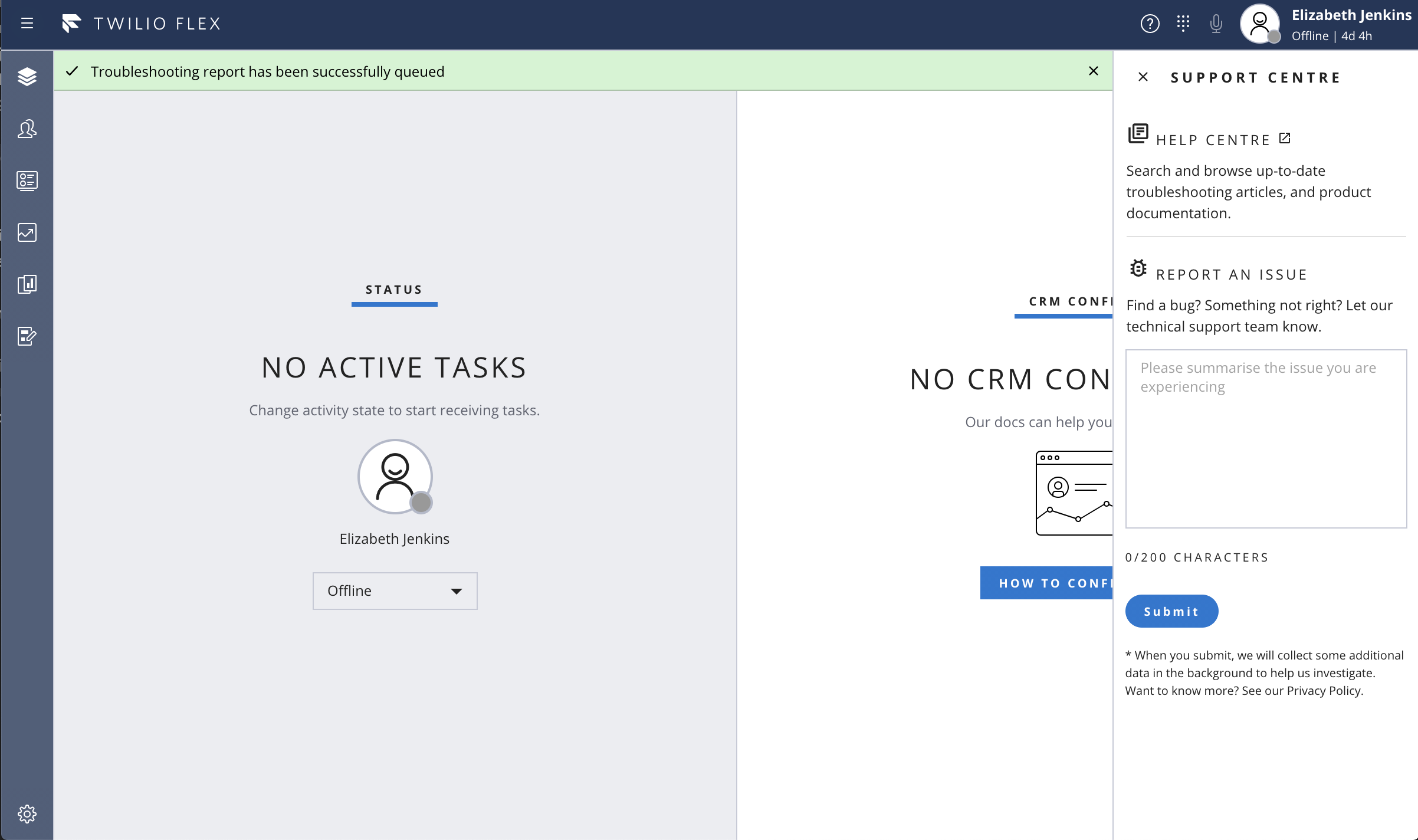1418x840 pixels.
Task: Click the Twilio Flex logo
Action: 142,24
